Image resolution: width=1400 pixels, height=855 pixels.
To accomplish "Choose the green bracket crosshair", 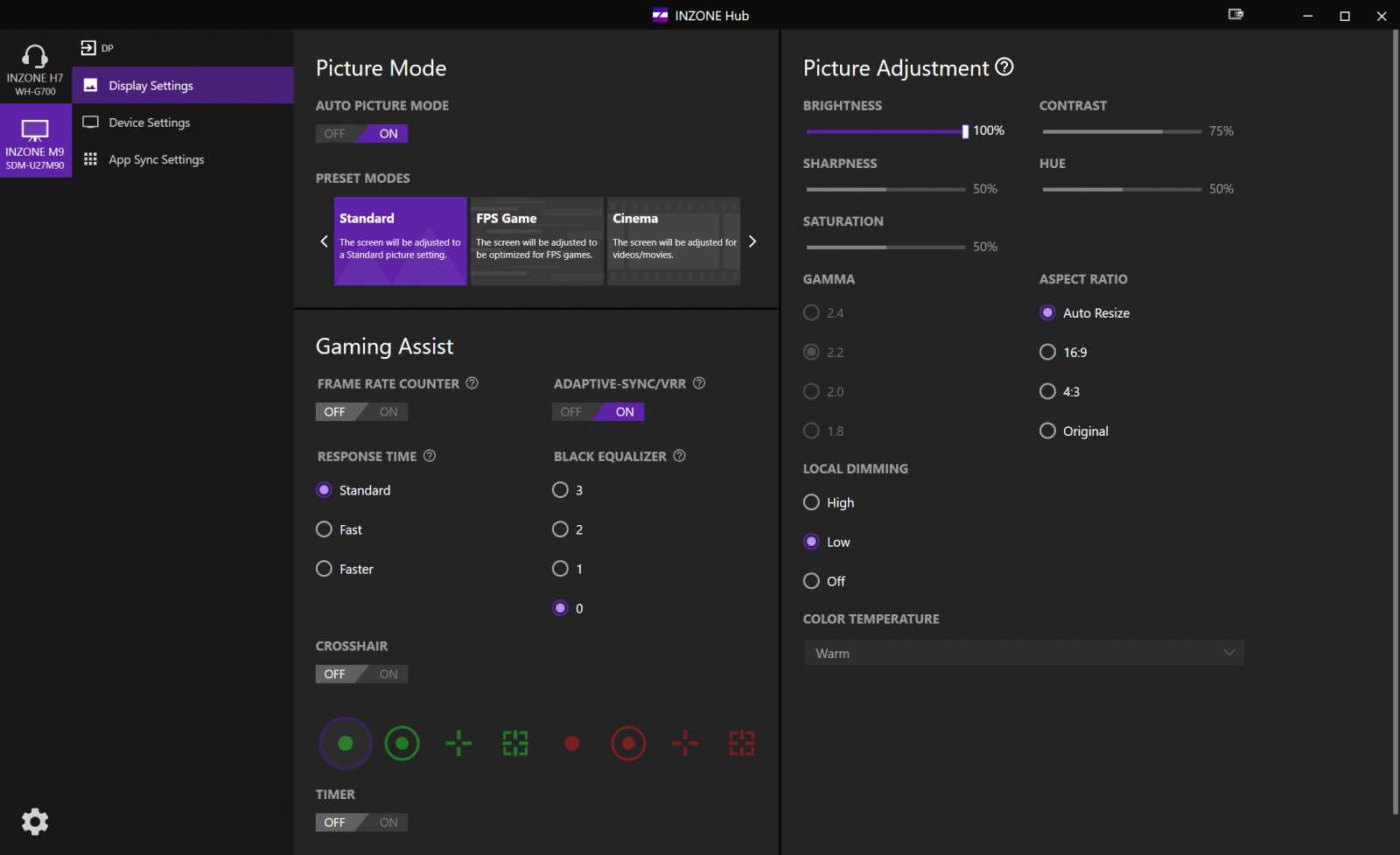I will [x=515, y=744].
